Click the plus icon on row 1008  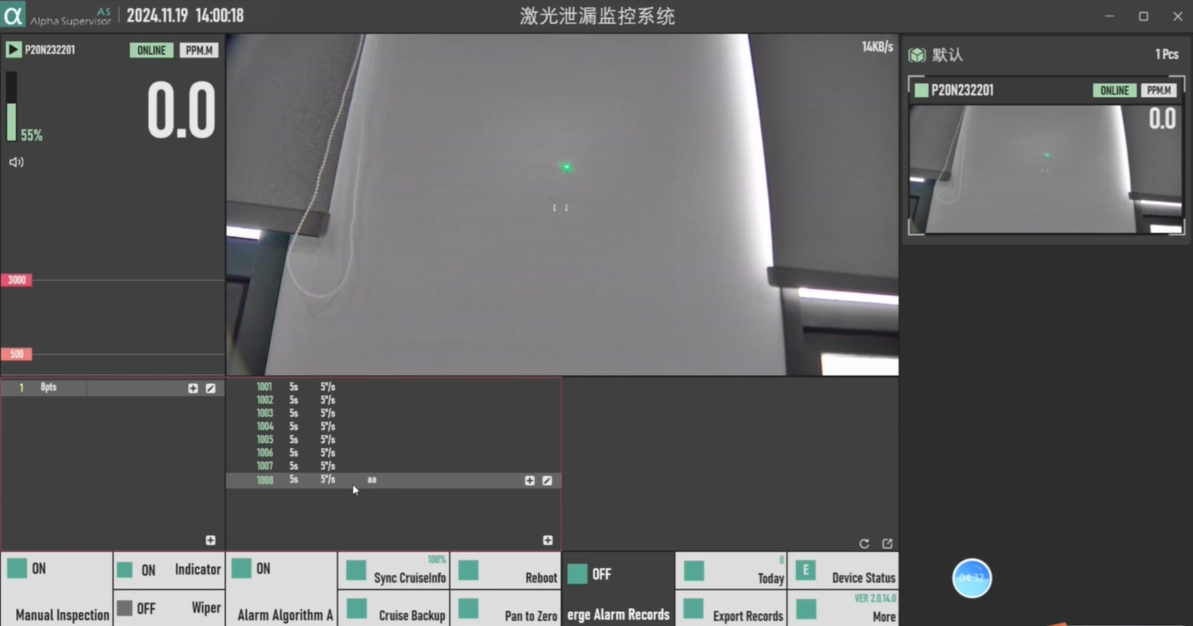pos(530,481)
